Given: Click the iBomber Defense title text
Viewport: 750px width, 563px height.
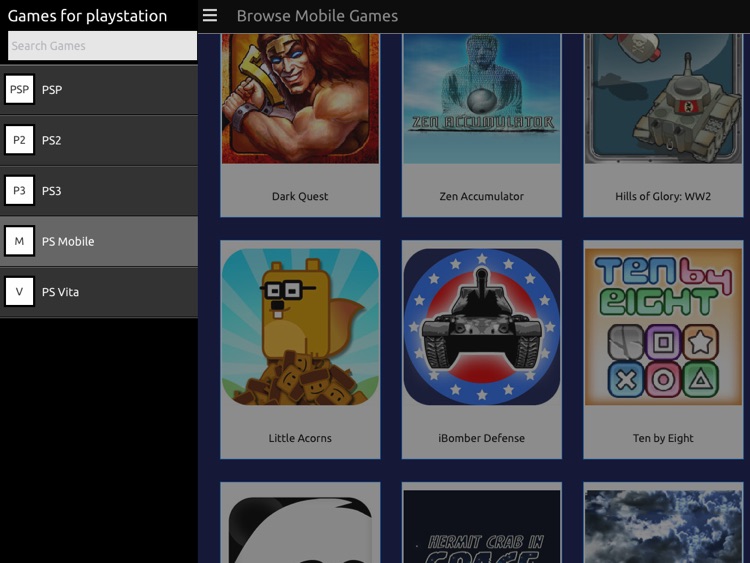Looking at the screenshot, I should click(482, 438).
